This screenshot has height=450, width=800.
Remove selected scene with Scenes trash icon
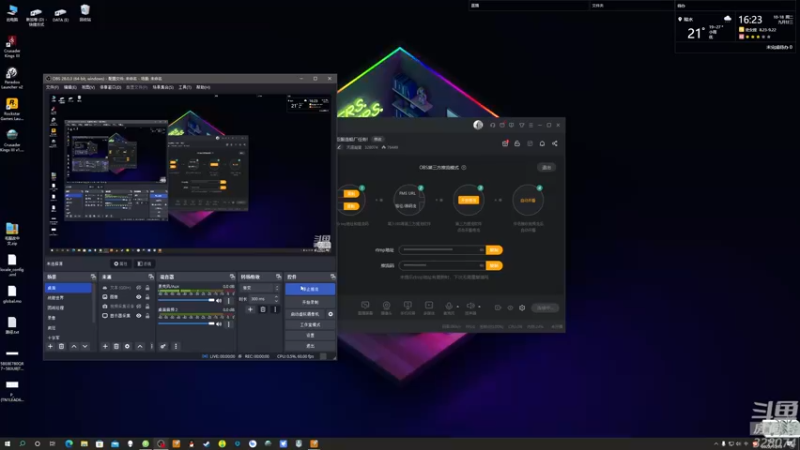[x=61, y=346]
